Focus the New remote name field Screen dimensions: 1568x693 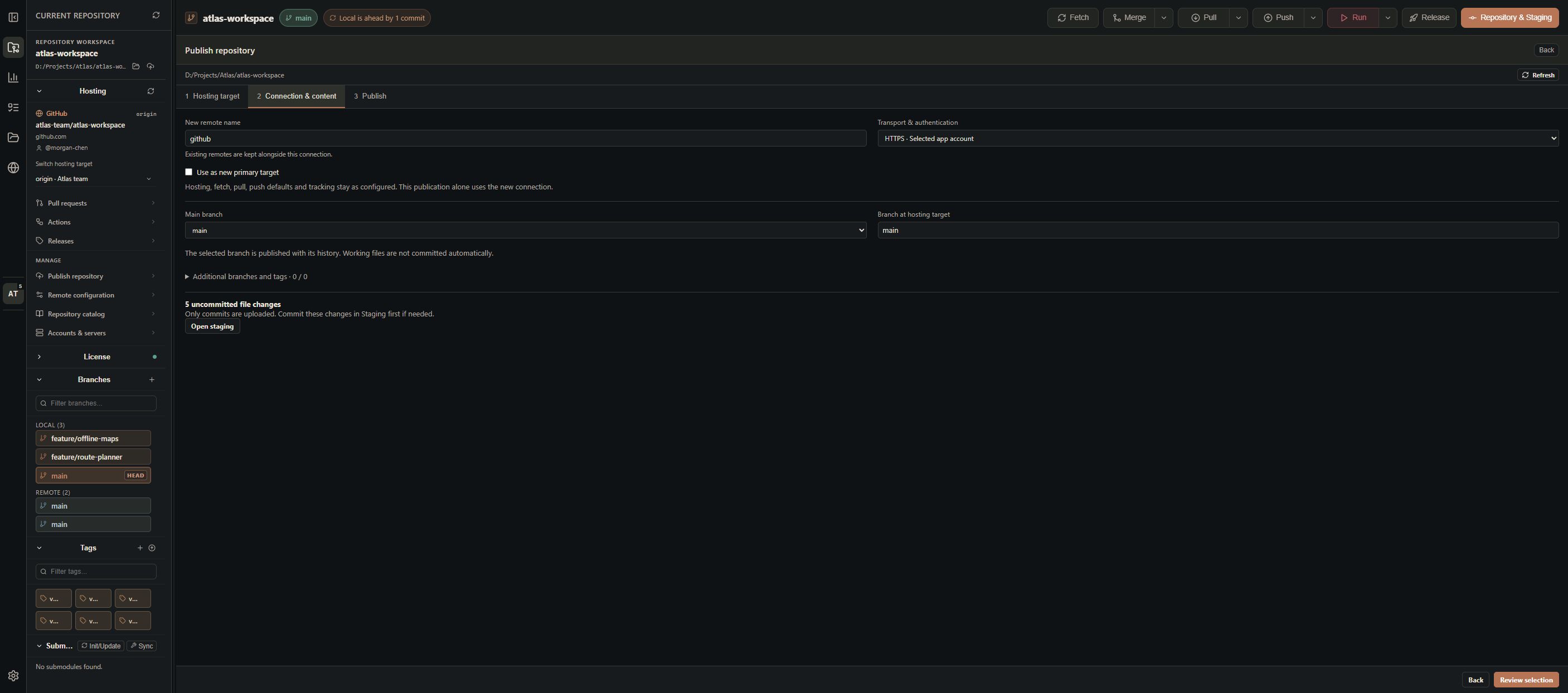(x=525, y=139)
